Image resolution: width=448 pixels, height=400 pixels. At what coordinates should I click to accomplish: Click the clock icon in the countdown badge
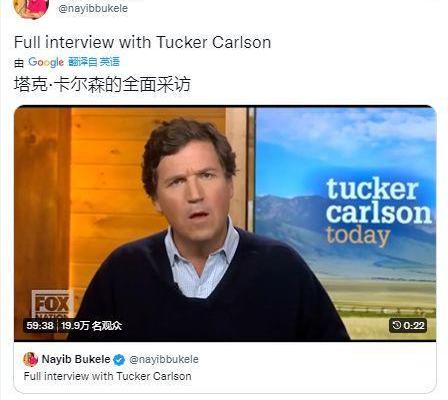point(397,325)
